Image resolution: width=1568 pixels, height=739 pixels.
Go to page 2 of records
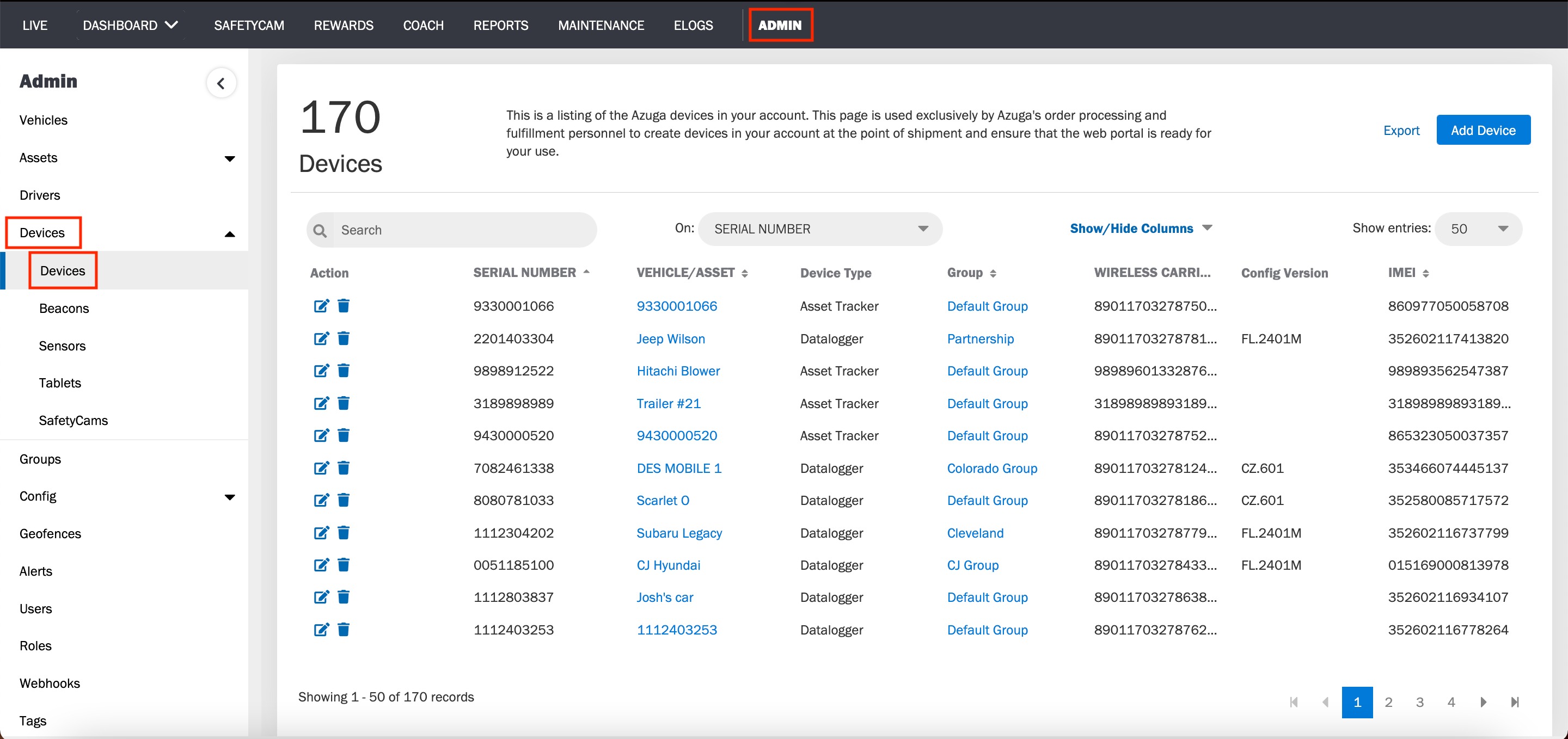coord(1388,703)
